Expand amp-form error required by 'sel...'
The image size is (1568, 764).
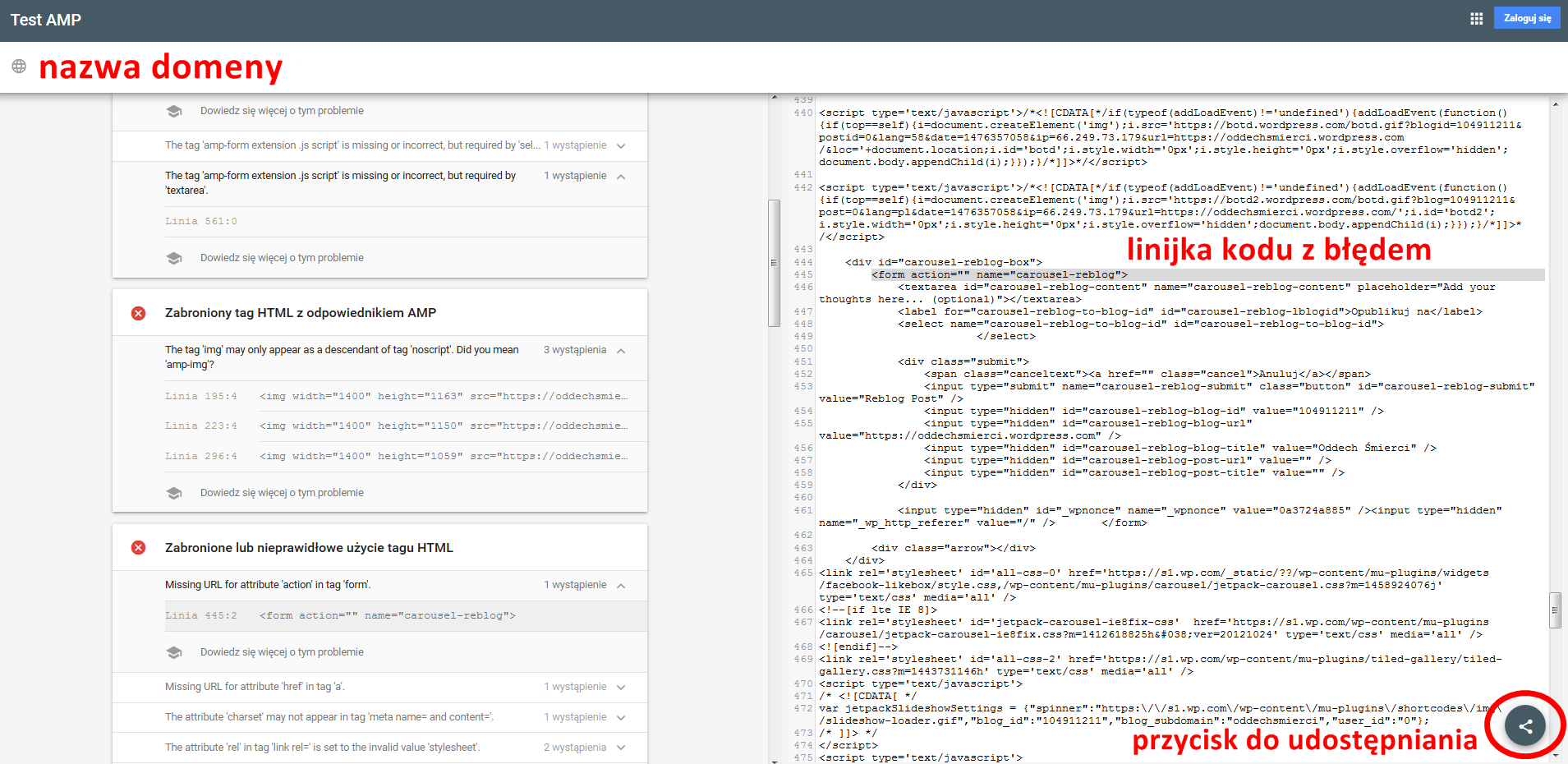point(621,146)
